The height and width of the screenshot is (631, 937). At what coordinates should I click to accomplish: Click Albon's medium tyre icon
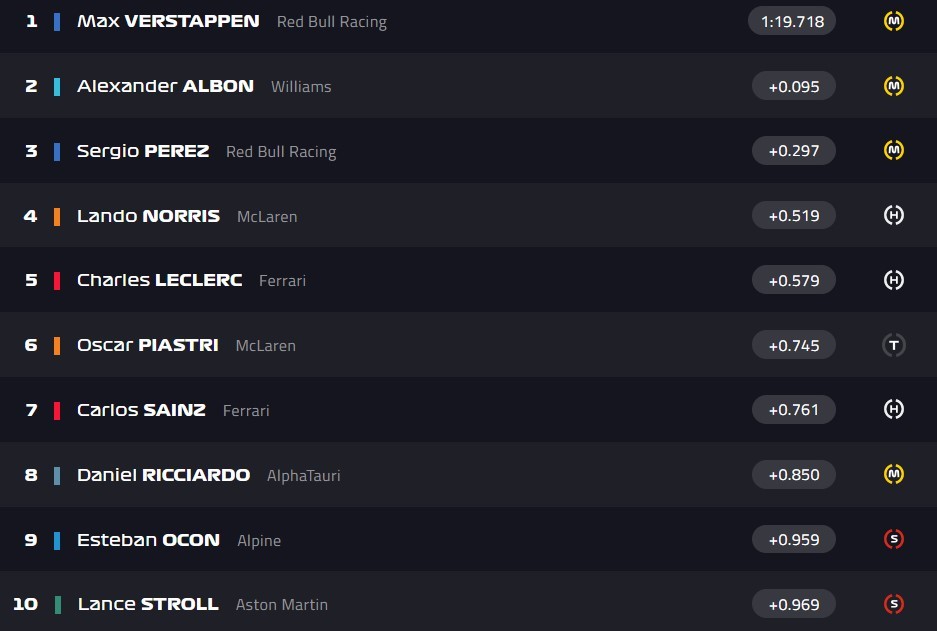coord(894,86)
